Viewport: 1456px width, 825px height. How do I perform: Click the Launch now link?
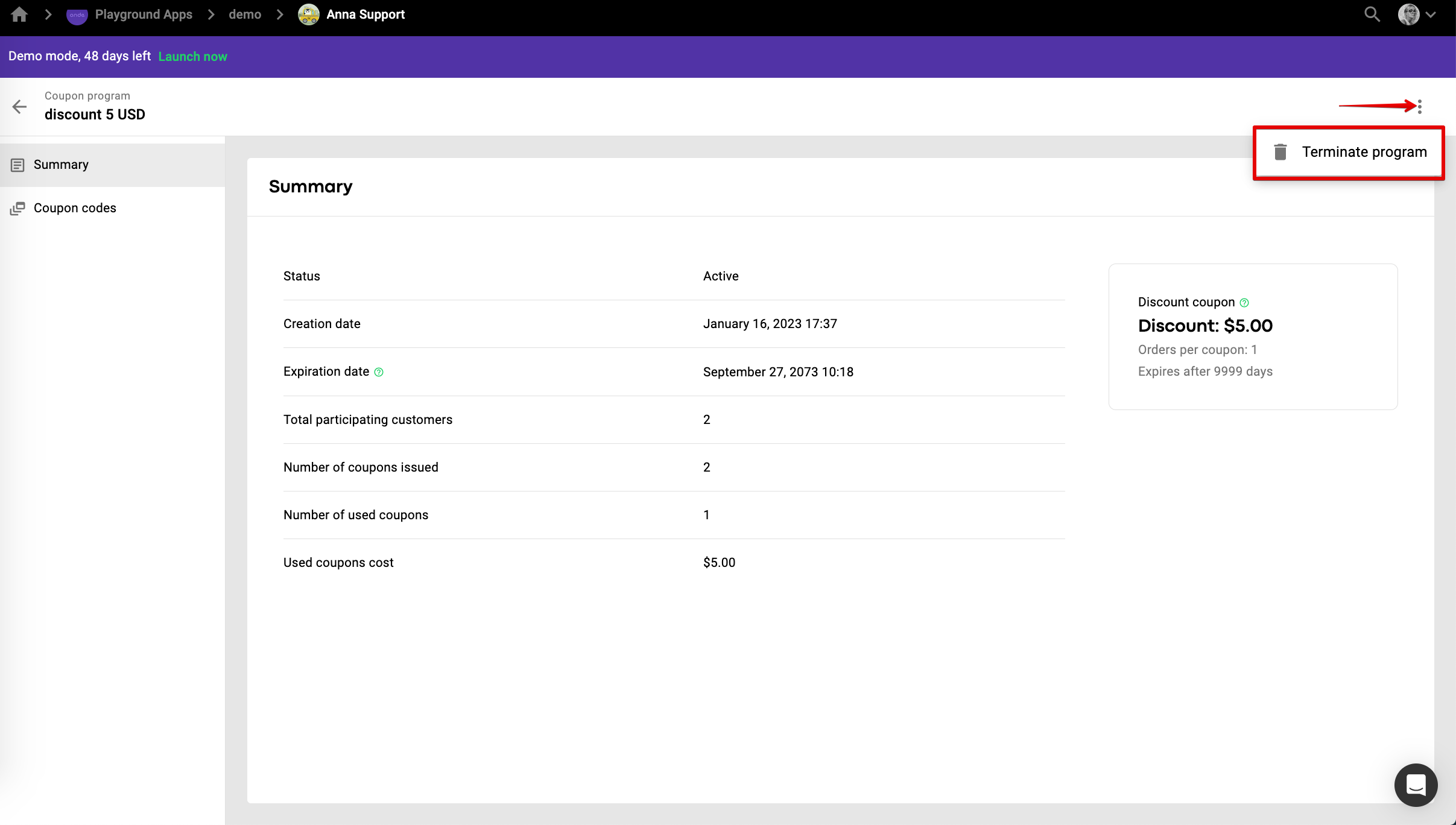[x=192, y=56]
